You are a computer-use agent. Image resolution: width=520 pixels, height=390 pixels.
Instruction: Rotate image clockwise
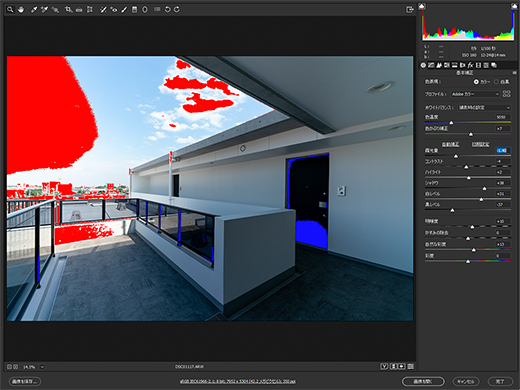click(x=177, y=10)
